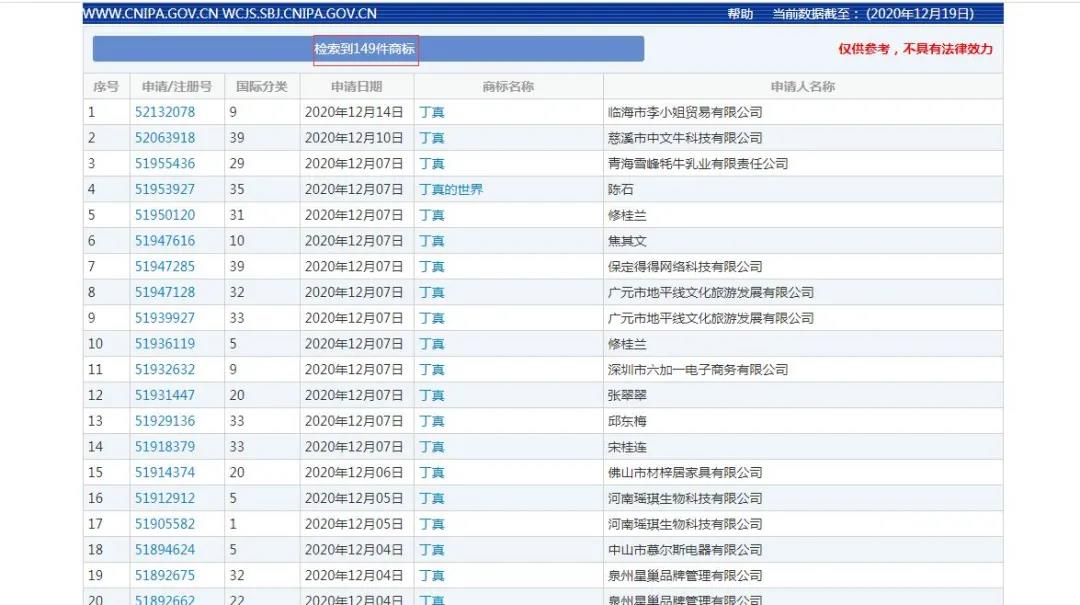Open registration number 51932632
This screenshot has width=1080, height=605.
pos(165,370)
